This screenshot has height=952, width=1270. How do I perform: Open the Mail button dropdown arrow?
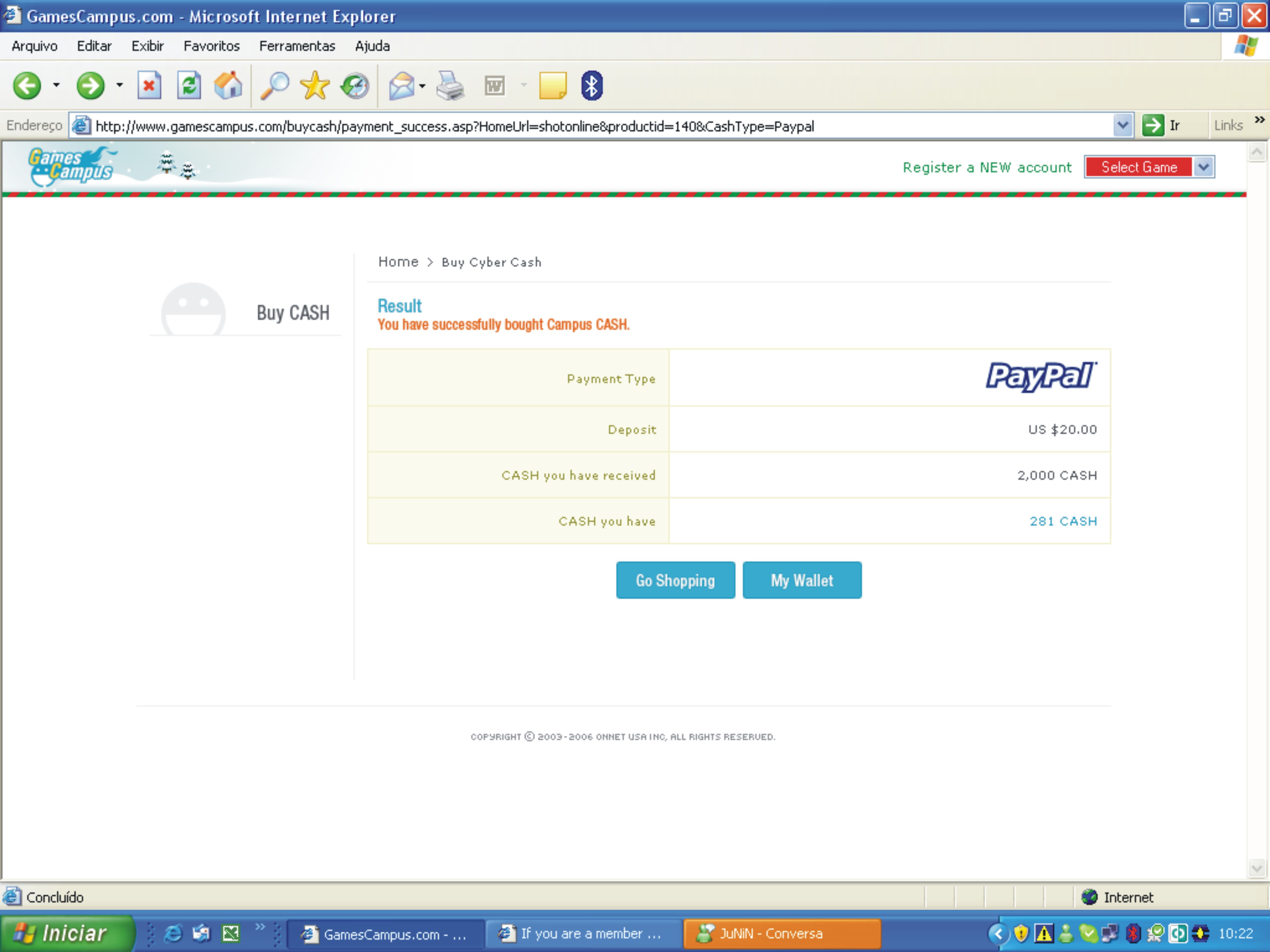point(422,86)
